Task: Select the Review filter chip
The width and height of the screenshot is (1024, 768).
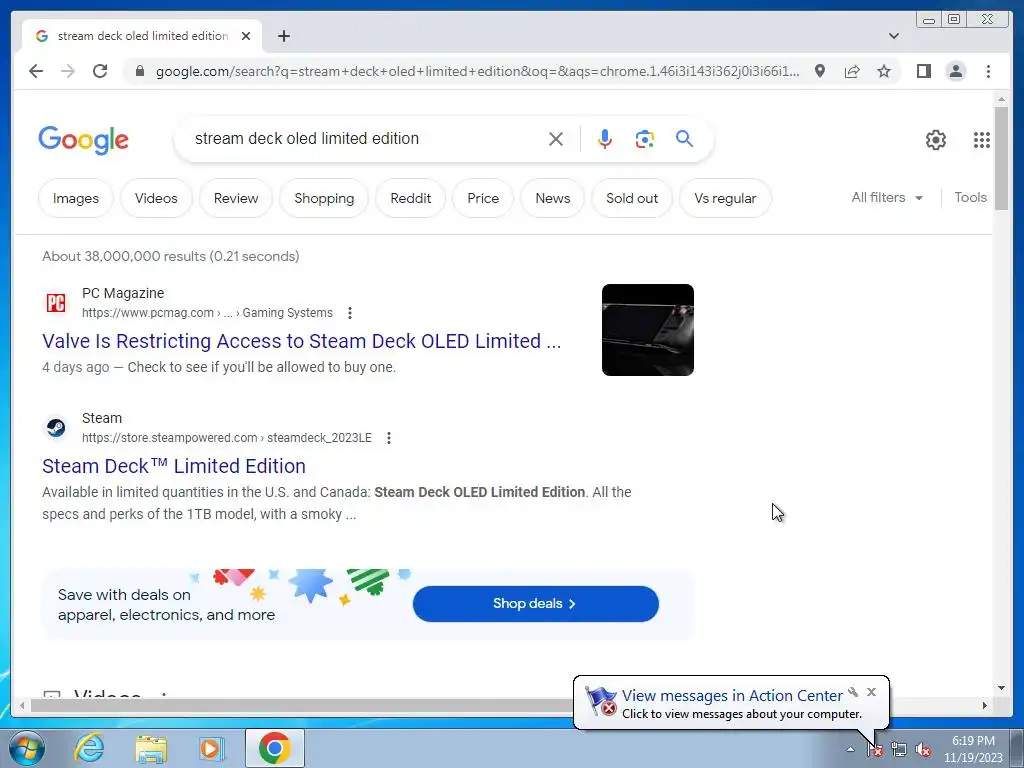Action: click(x=236, y=198)
